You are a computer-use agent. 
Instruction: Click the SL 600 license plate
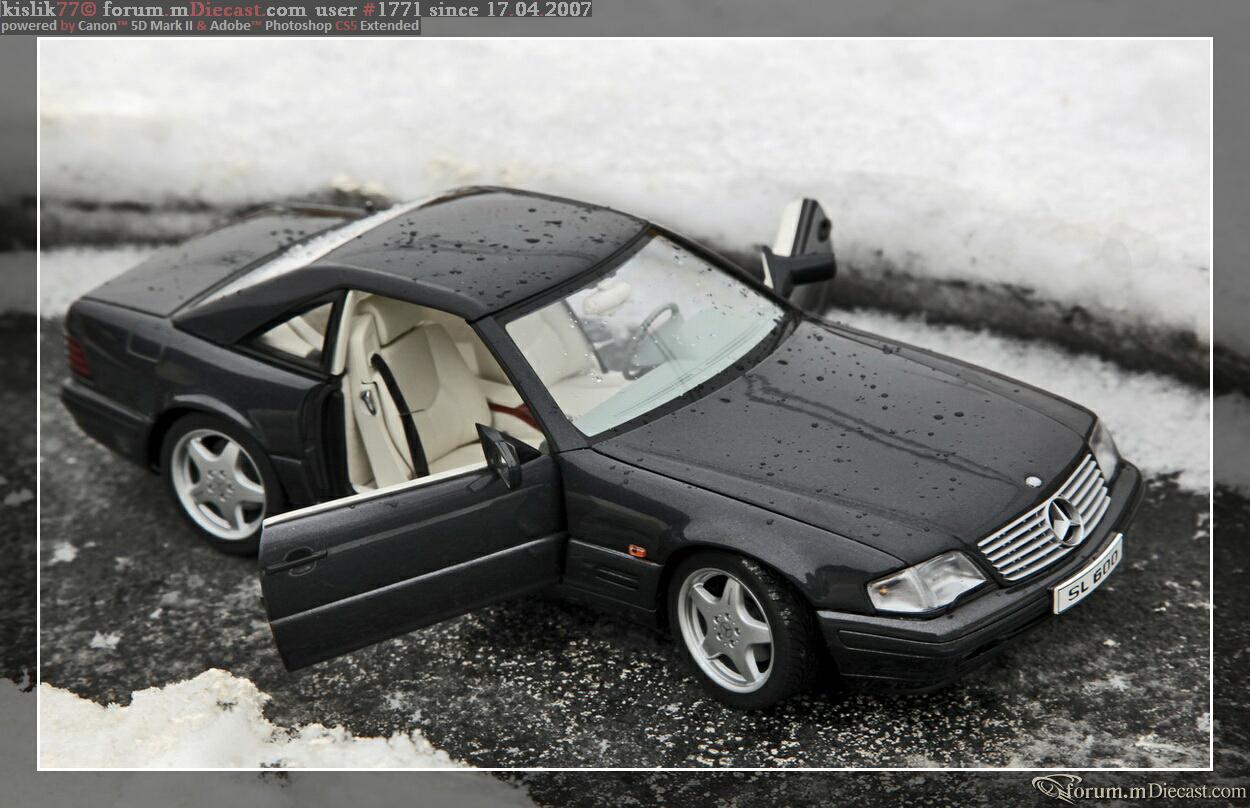click(x=1087, y=573)
